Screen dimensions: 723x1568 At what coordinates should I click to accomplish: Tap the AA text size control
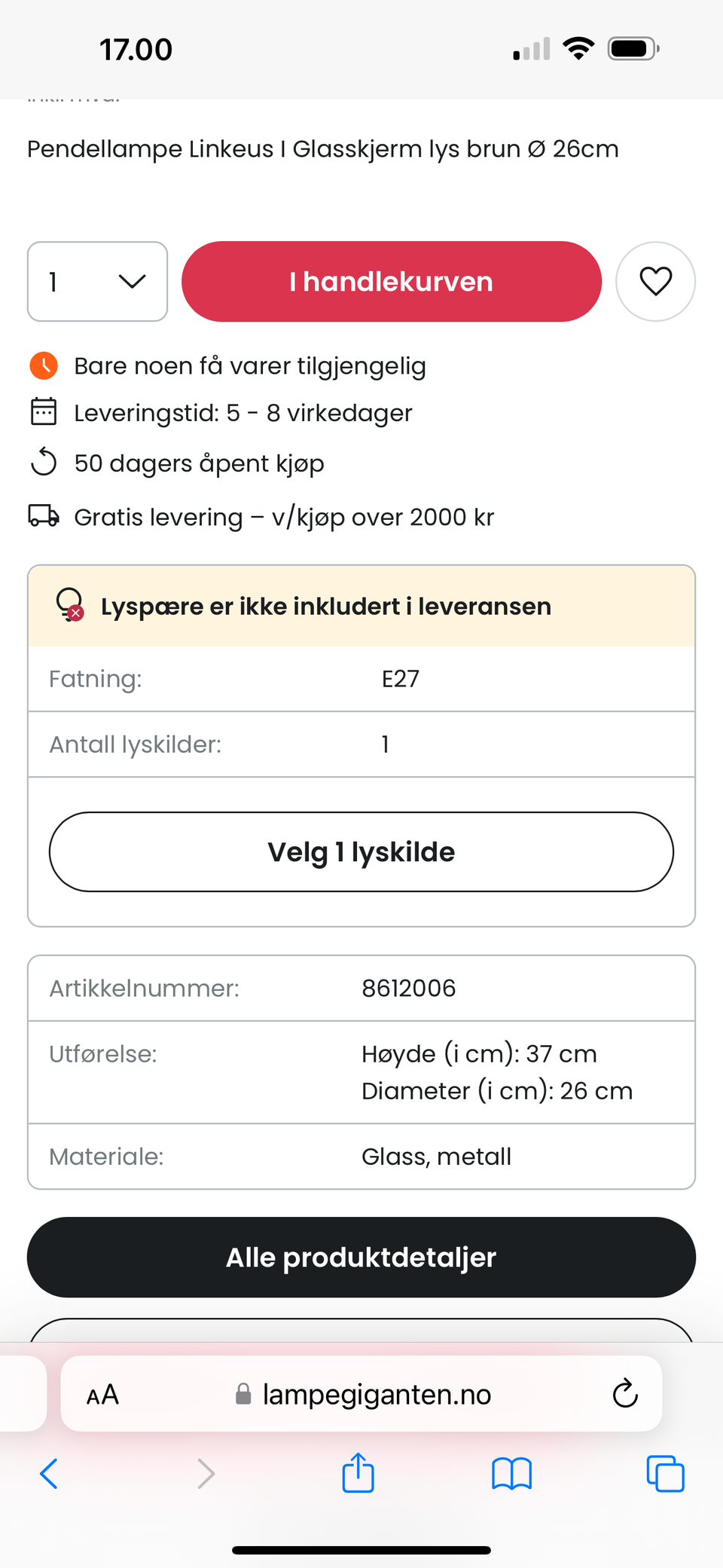pos(102,1395)
